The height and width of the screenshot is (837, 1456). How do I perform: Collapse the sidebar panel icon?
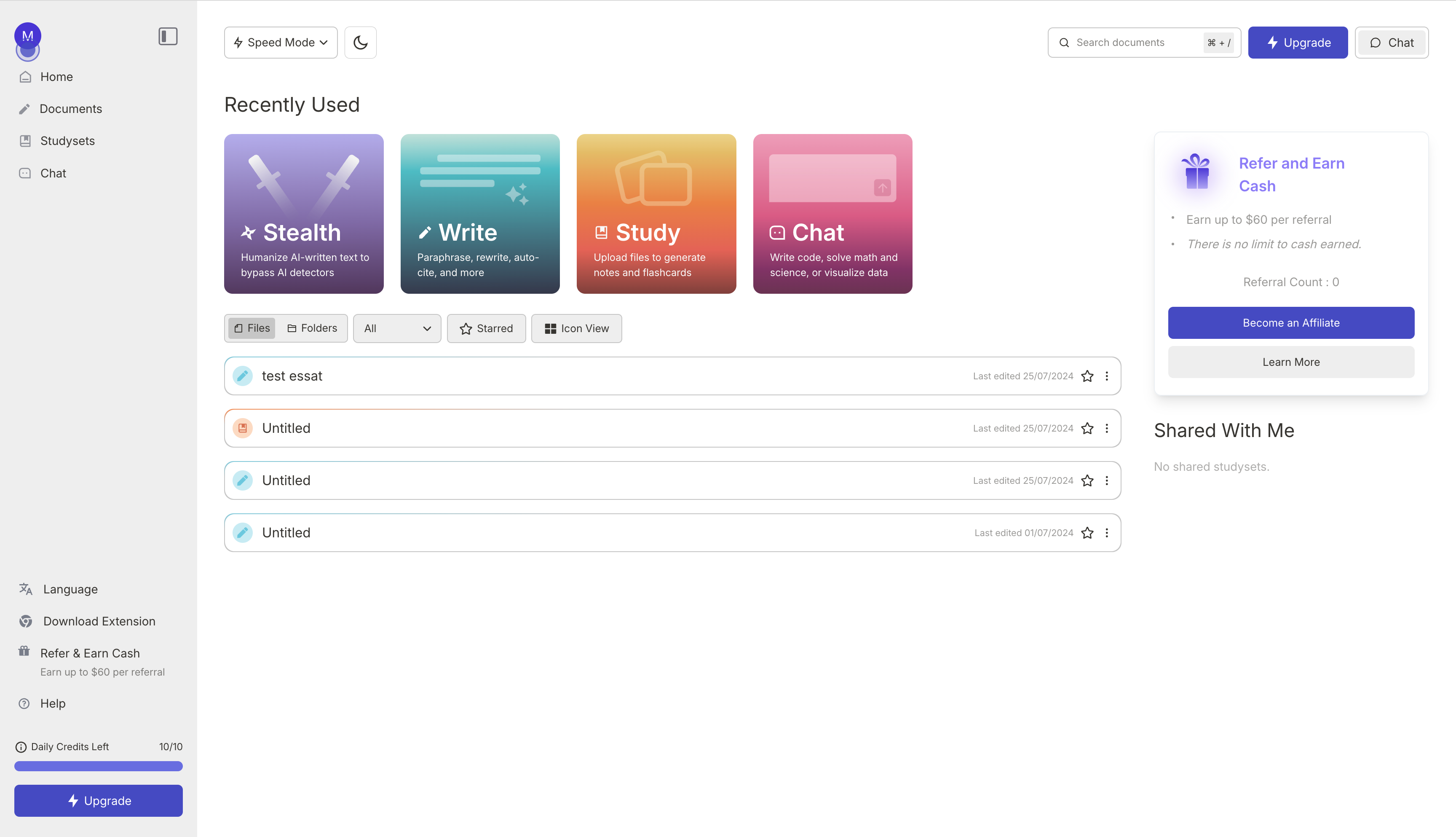point(168,36)
